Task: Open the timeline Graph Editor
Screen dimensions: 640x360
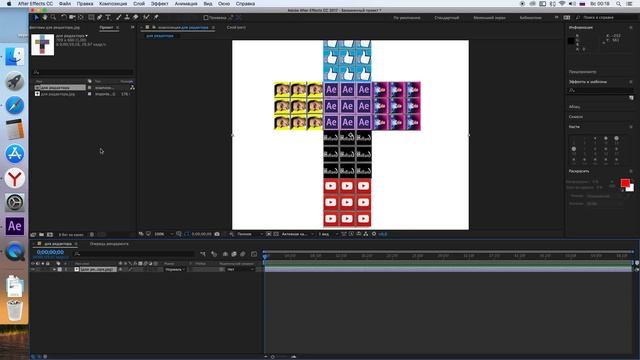Action: pyautogui.click(x=254, y=254)
